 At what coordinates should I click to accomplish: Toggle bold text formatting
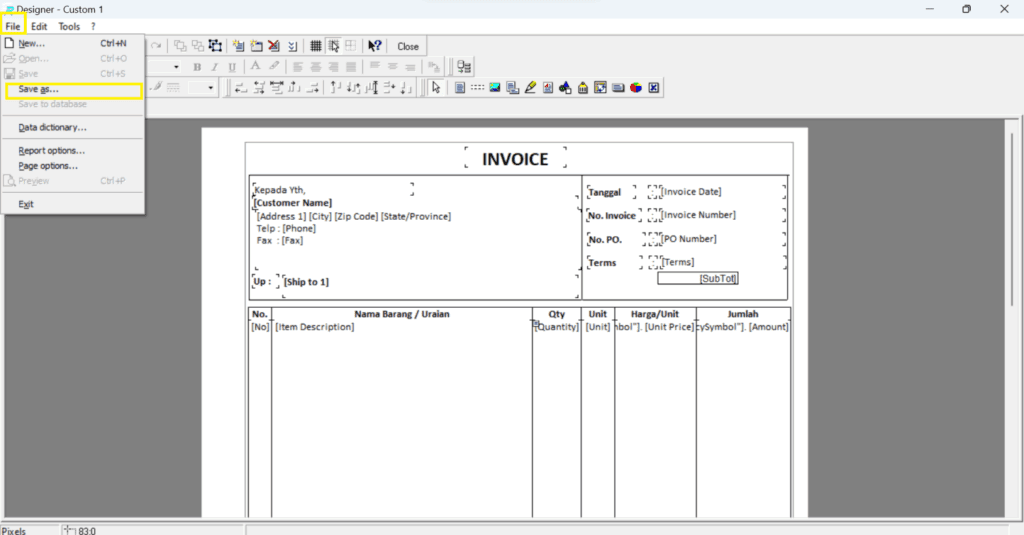(197, 67)
